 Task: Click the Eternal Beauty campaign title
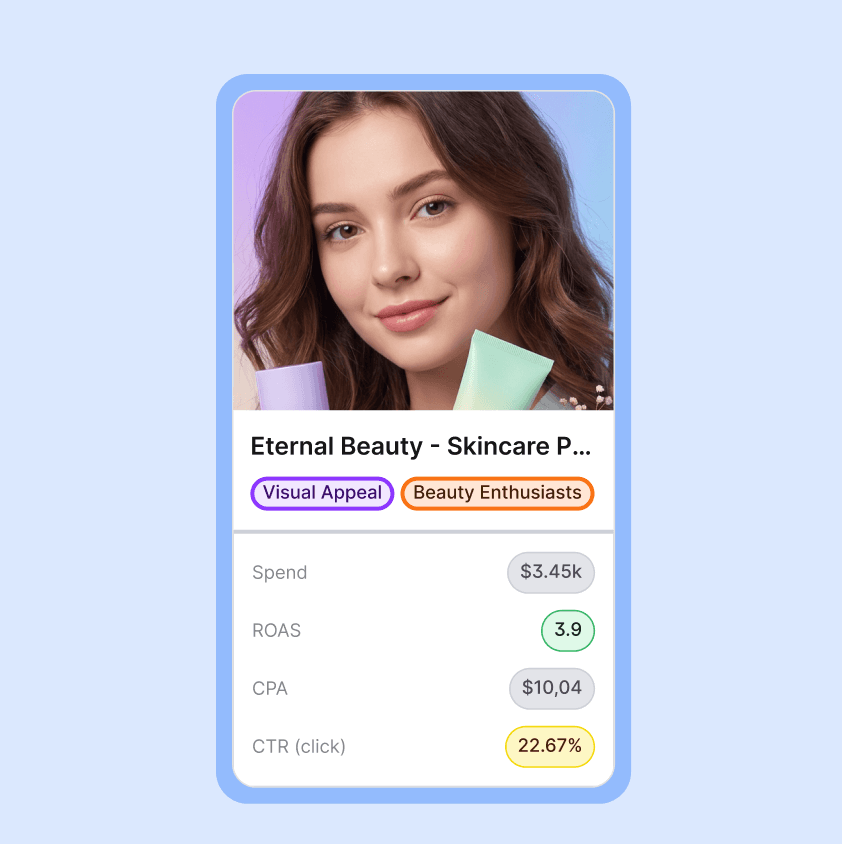420,446
